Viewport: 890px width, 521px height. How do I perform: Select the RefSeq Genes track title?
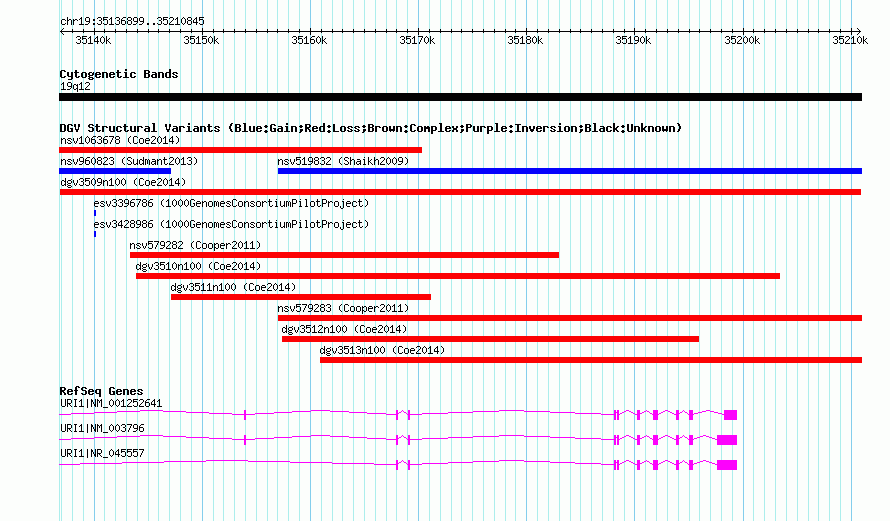tap(101, 391)
